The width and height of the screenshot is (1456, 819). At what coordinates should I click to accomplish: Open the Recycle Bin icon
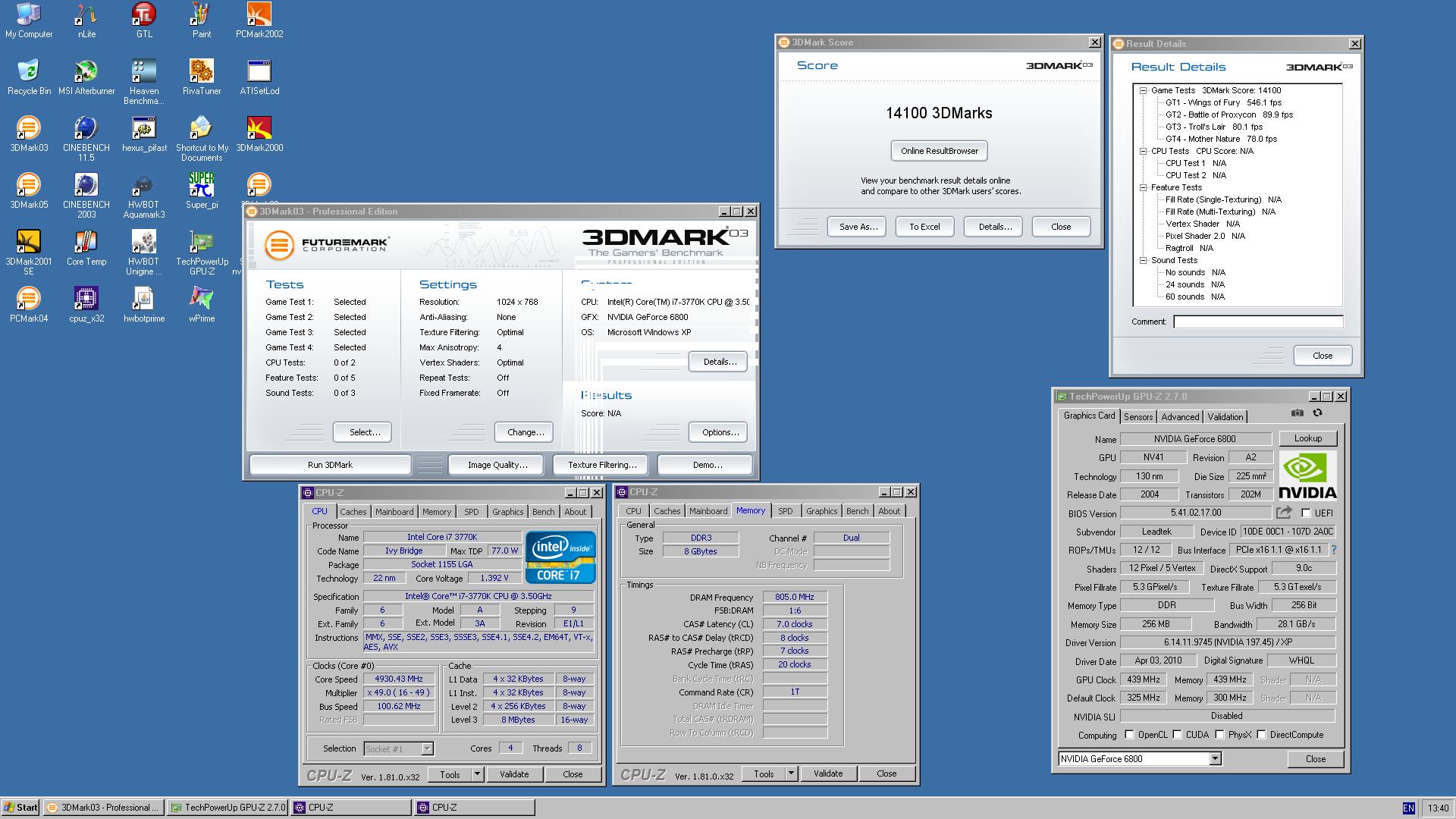click(x=29, y=77)
